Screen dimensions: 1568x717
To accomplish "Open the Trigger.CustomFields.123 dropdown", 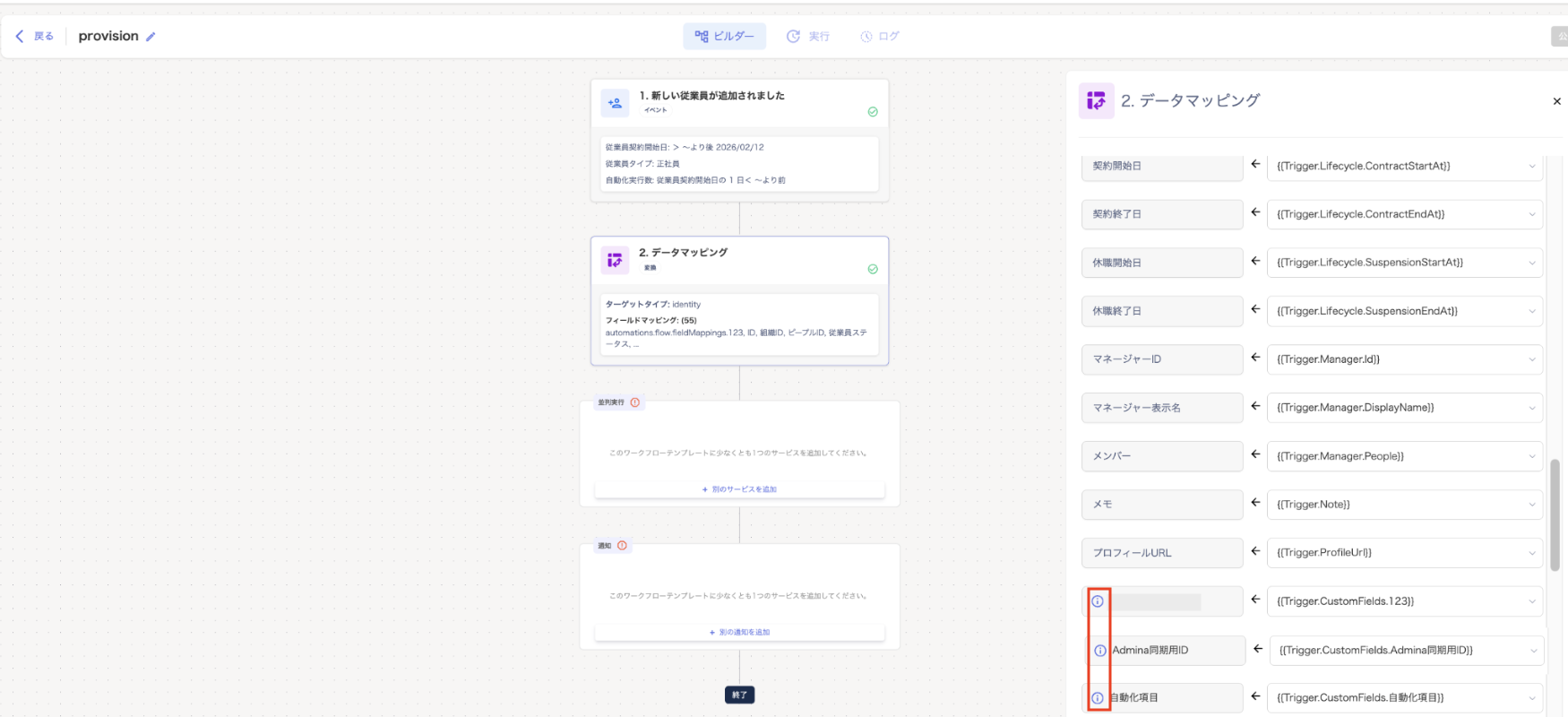I will coord(1404,601).
